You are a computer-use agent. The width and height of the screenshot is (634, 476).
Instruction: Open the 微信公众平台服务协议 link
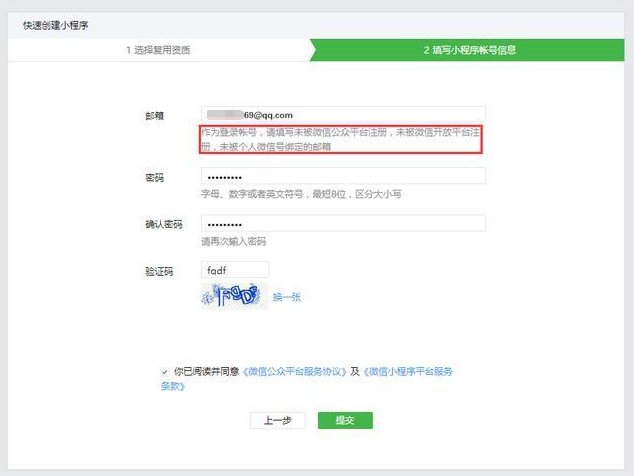tap(294, 372)
